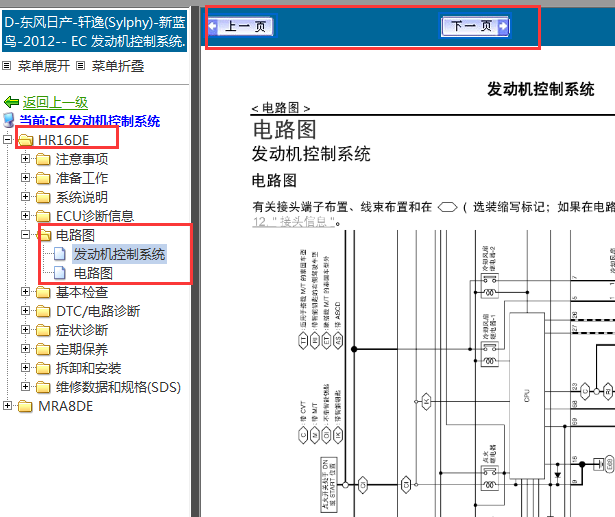
Task: Click the 维修数据和规格(SDS) folder icon
Action: 43,387
